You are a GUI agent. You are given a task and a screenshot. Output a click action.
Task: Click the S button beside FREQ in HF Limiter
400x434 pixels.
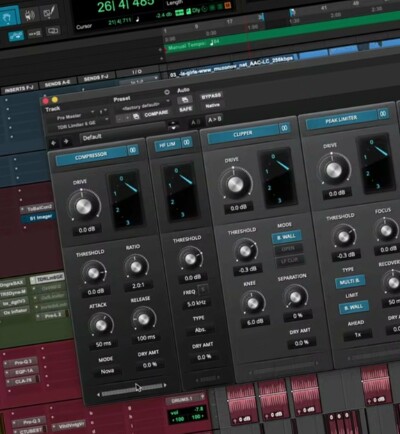[202, 289]
